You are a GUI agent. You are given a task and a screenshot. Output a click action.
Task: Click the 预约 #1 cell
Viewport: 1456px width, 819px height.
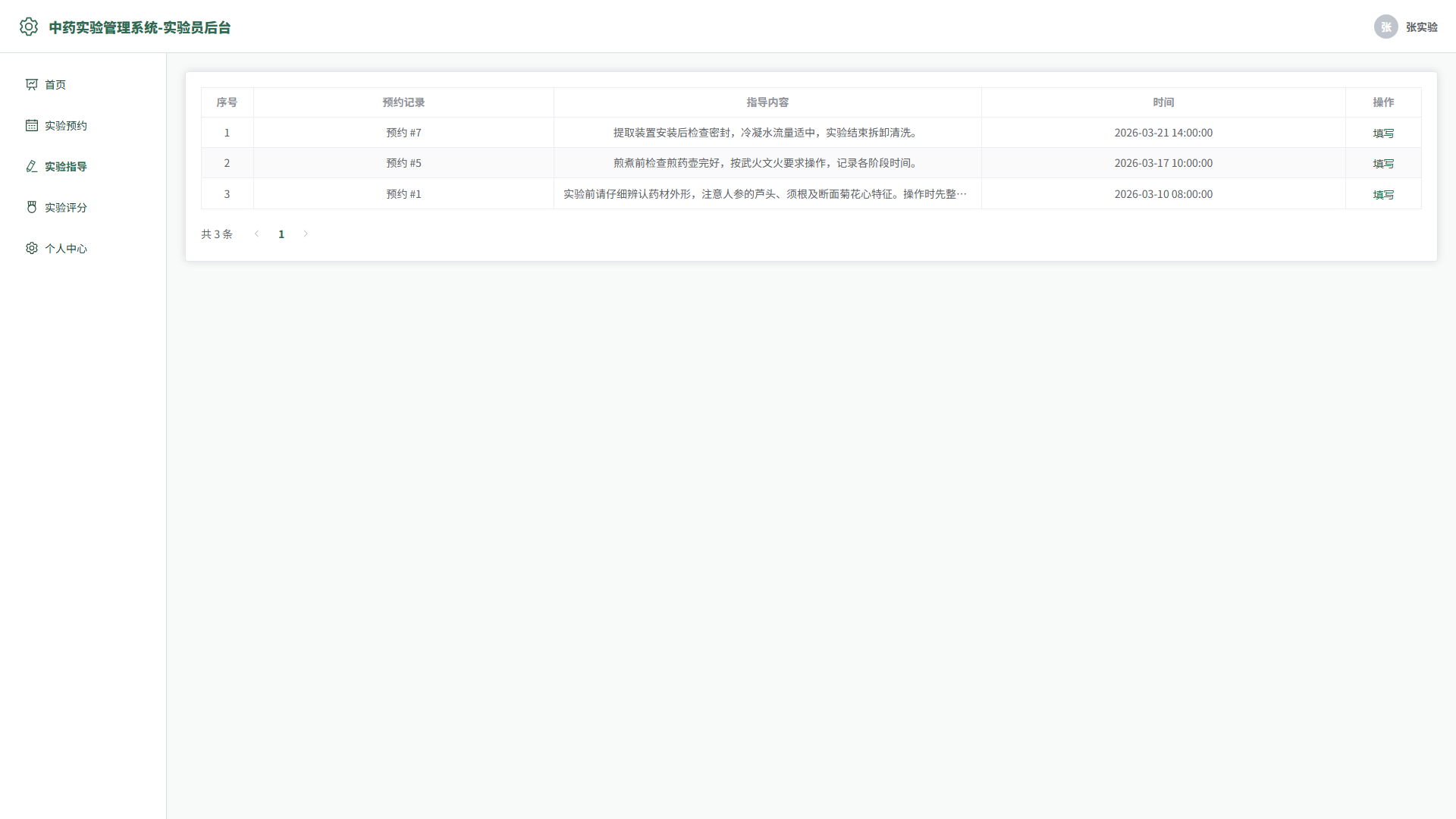(403, 194)
